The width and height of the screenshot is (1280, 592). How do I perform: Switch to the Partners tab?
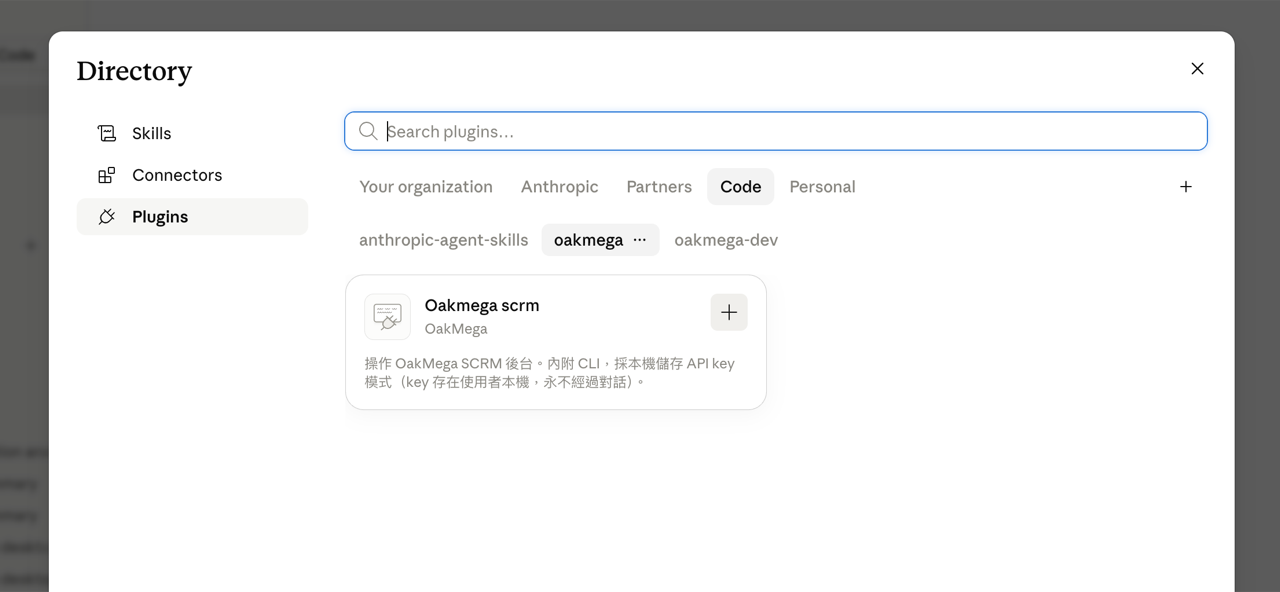coord(659,187)
